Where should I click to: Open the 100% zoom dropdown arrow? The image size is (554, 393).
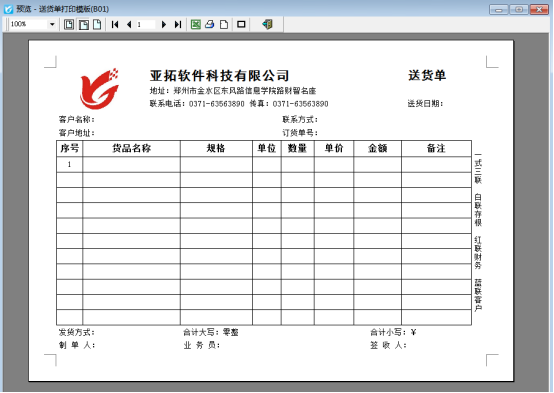click(x=52, y=24)
